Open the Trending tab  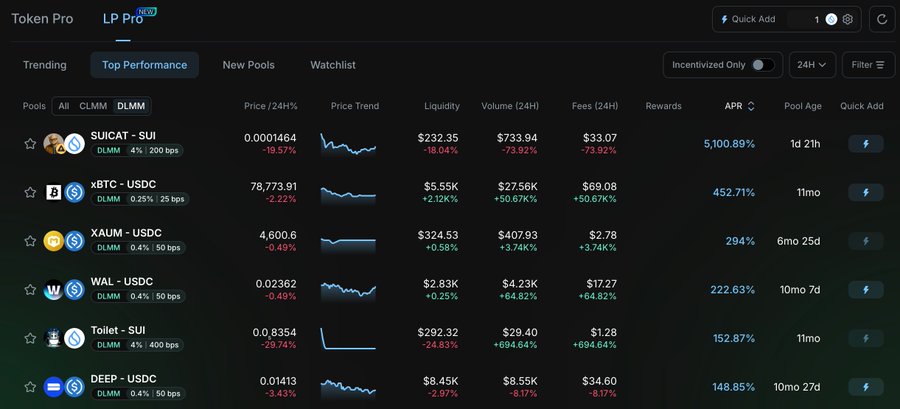(x=45, y=65)
